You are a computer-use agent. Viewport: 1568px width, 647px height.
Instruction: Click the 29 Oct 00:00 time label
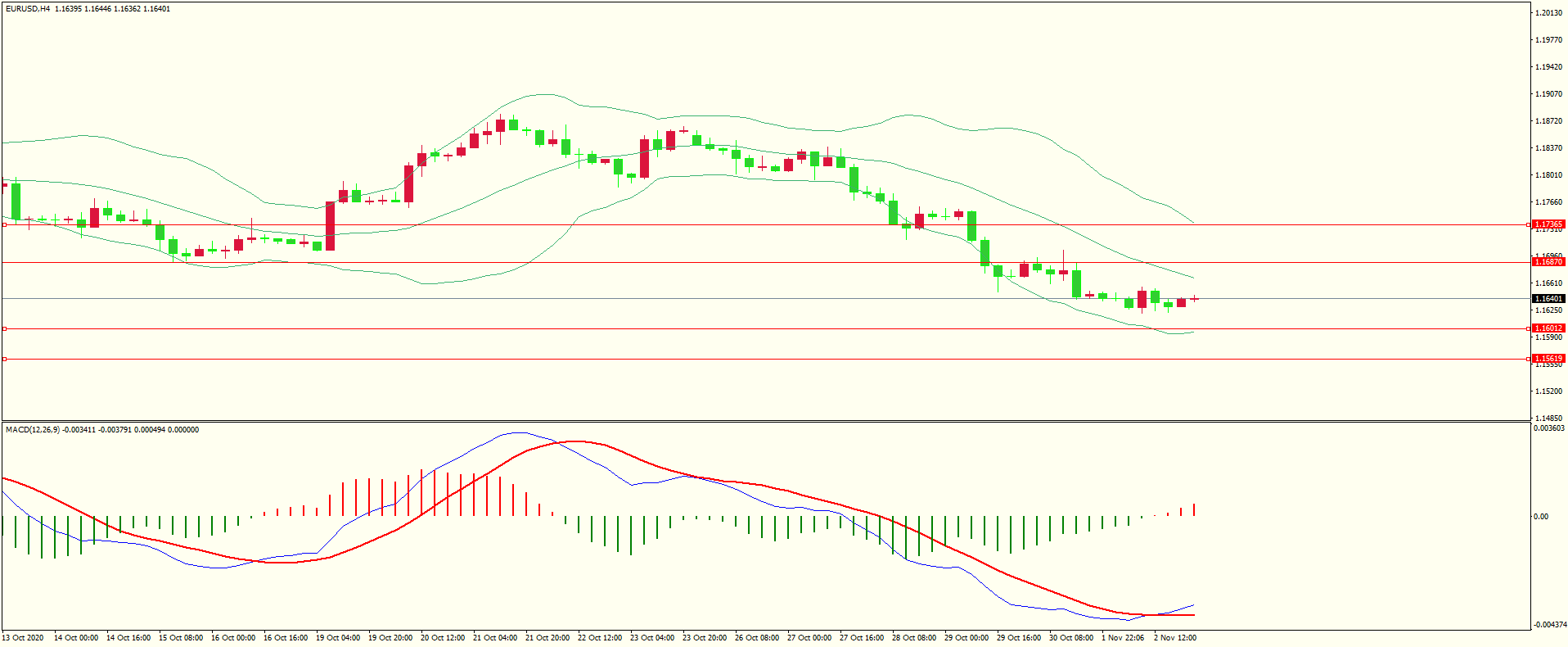coord(966,638)
